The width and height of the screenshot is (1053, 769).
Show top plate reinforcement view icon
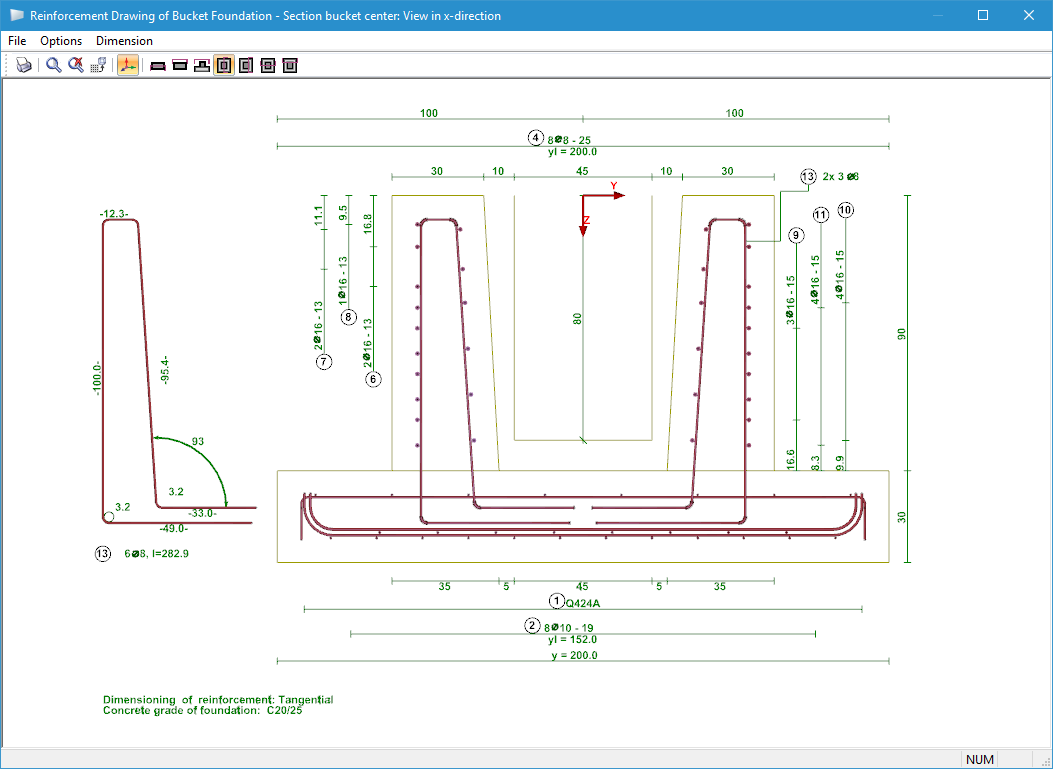(x=179, y=66)
